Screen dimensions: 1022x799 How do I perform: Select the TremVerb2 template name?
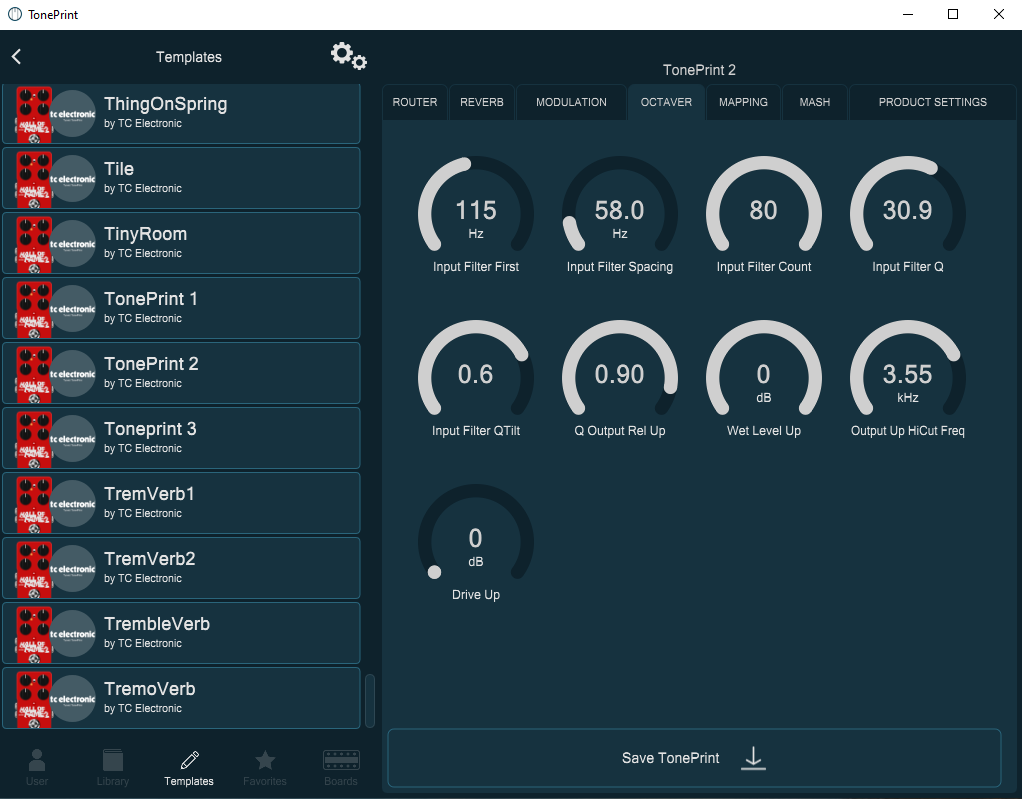(x=150, y=559)
